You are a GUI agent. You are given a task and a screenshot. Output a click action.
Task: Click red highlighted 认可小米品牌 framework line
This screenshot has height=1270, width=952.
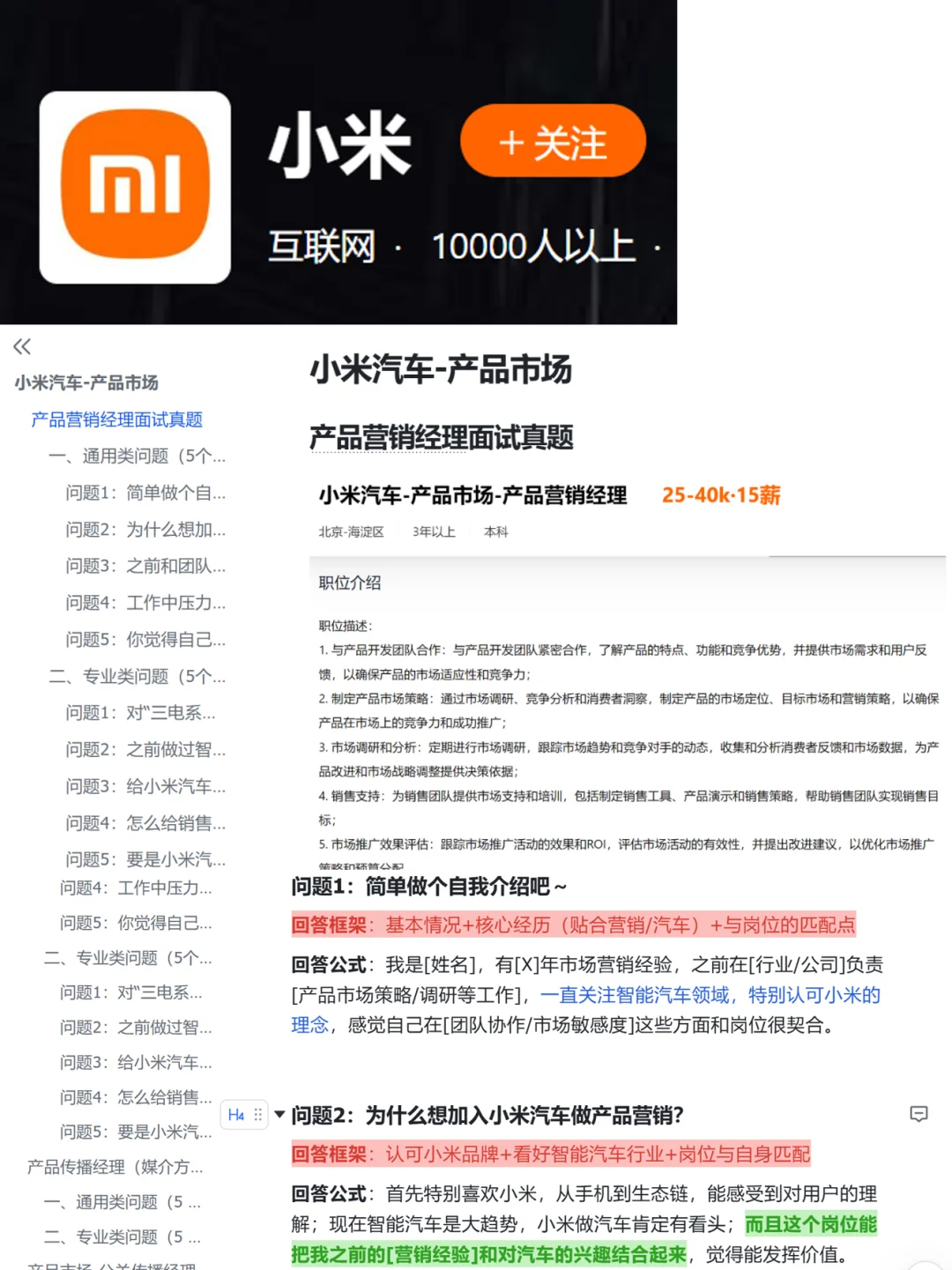(x=551, y=1154)
